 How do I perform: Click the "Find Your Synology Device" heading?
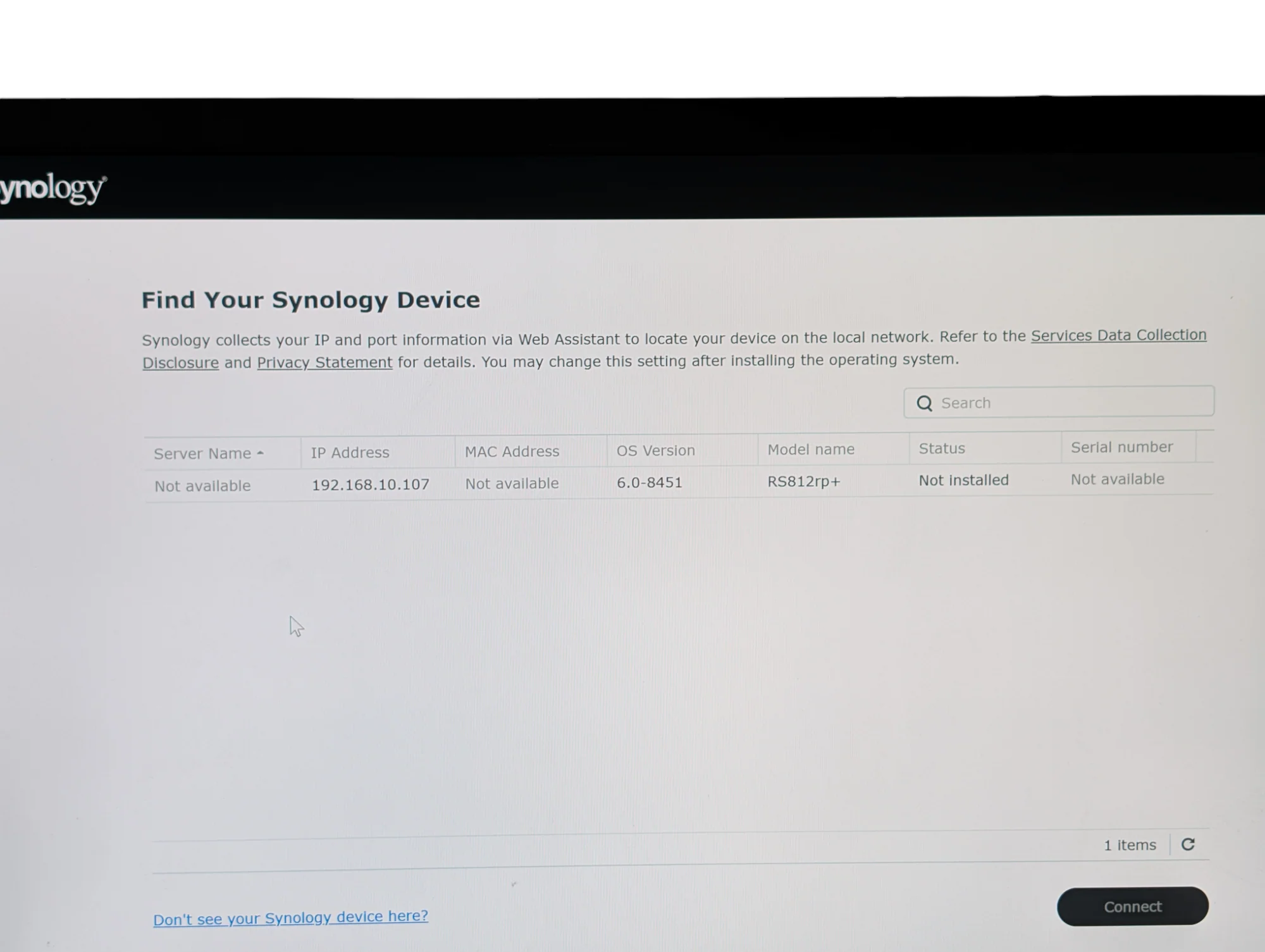pos(311,300)
